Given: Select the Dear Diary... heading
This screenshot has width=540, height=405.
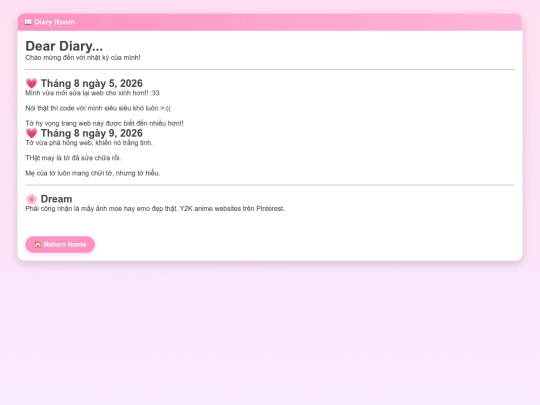Looking at the screenshot, I should (x=64, y=46).
